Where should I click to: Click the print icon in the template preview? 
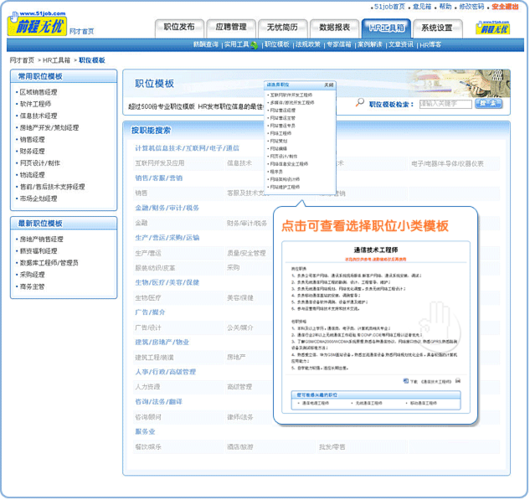click(x=458, y=381)
